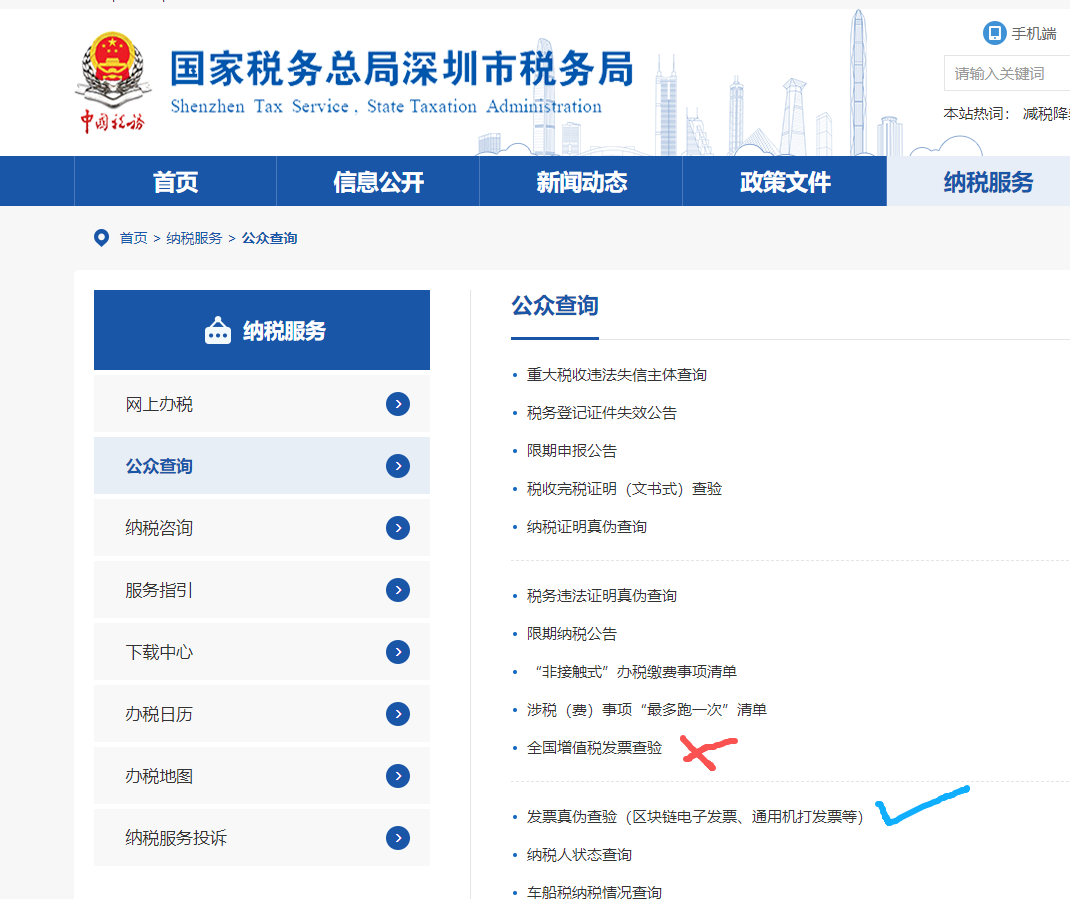Screen dimensions: 1070x899
Task: Click the 纳税服务 breadcrumb link
Action: 194,238
